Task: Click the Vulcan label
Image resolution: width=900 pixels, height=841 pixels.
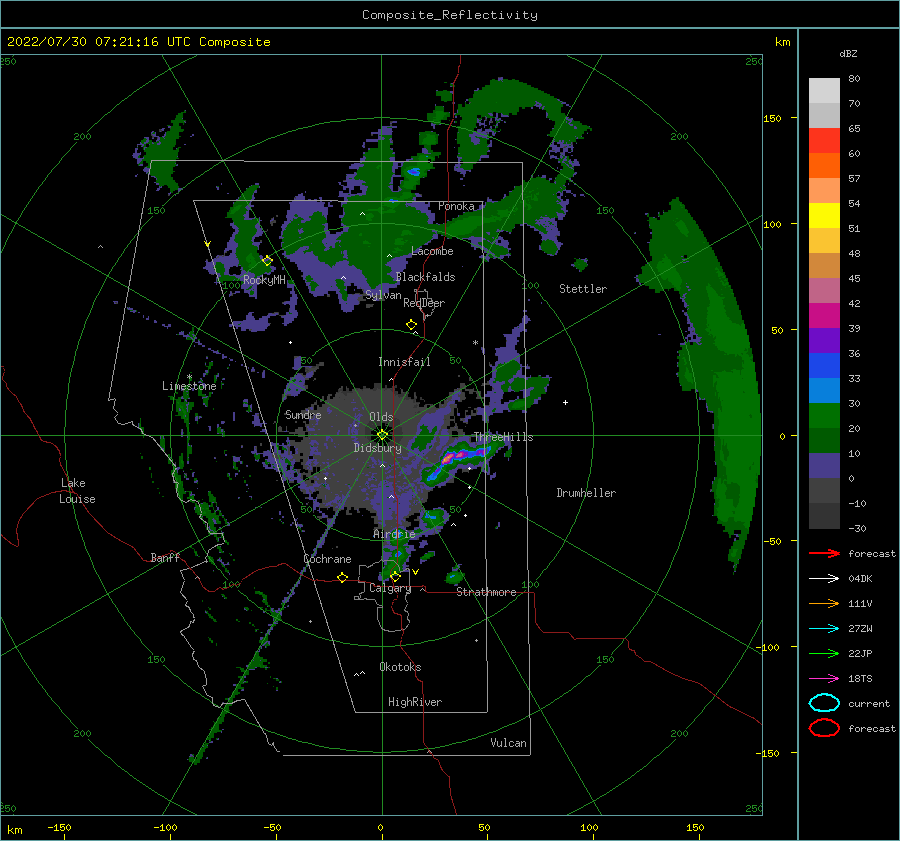Action: 508,743
